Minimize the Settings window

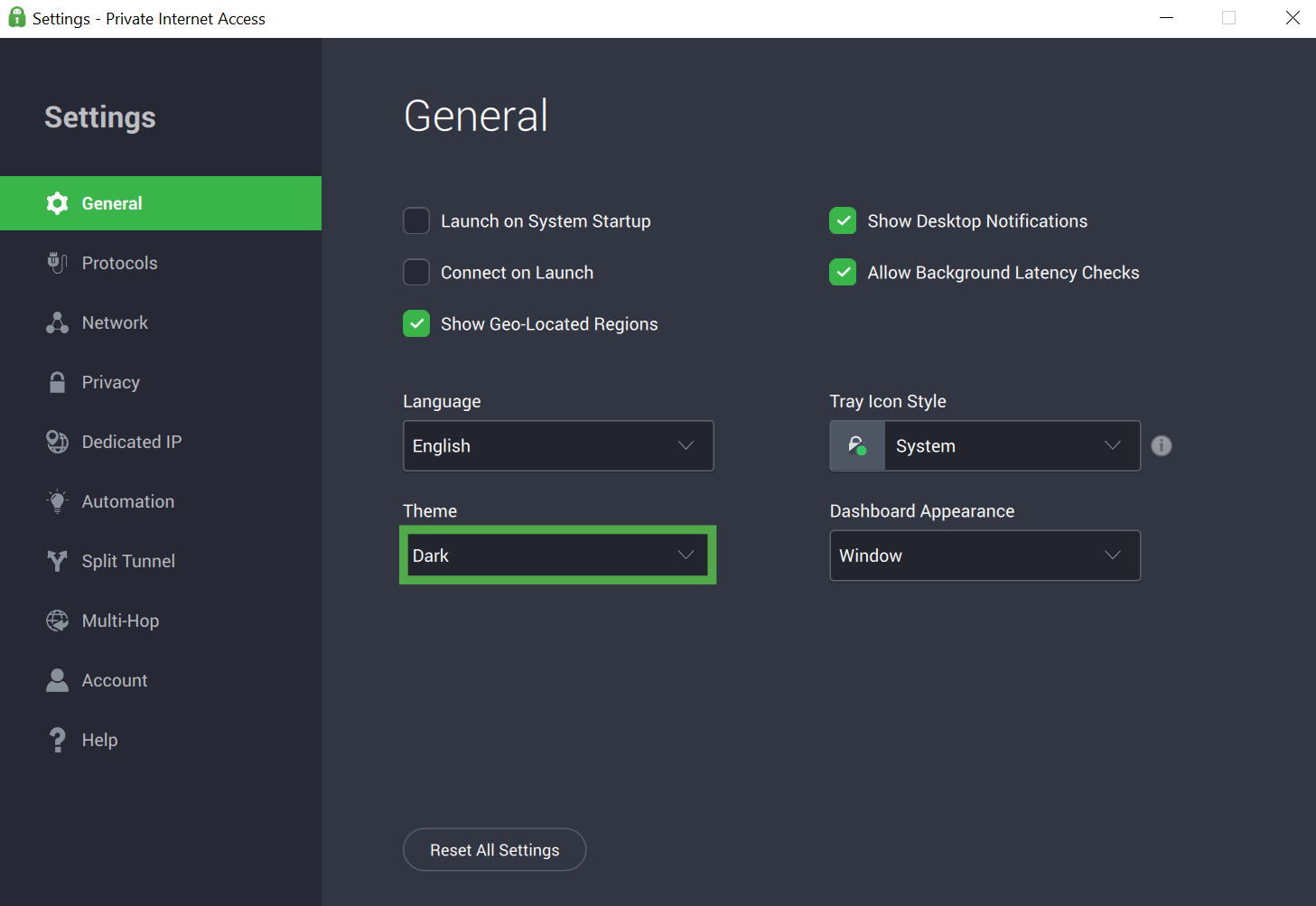(1167, 18)
